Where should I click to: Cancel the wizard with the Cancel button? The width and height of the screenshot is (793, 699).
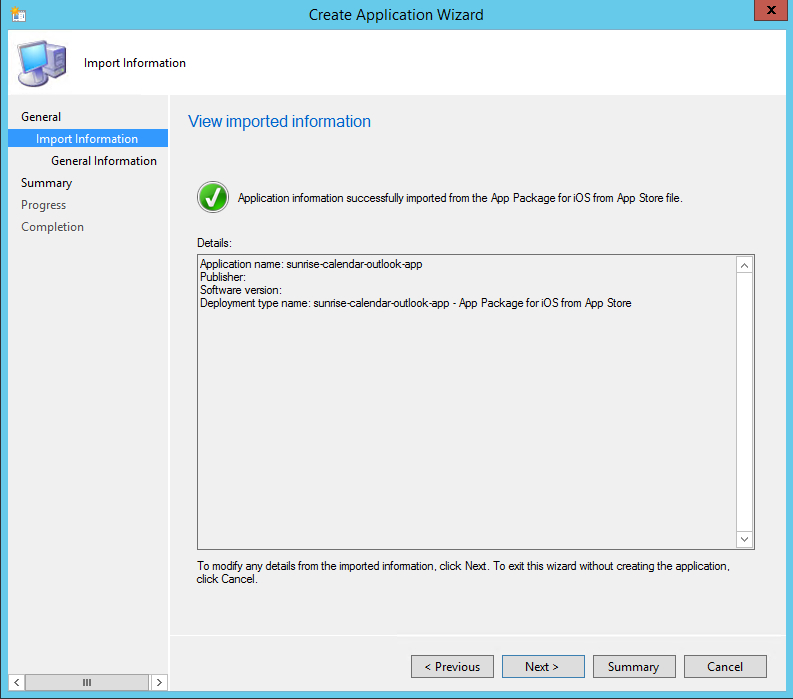[725, 667]
